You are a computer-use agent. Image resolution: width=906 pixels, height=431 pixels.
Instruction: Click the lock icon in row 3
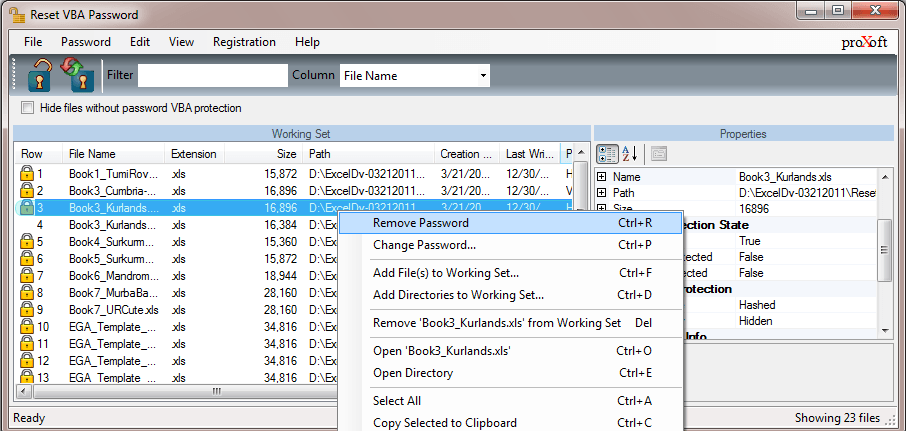(27, 207)
